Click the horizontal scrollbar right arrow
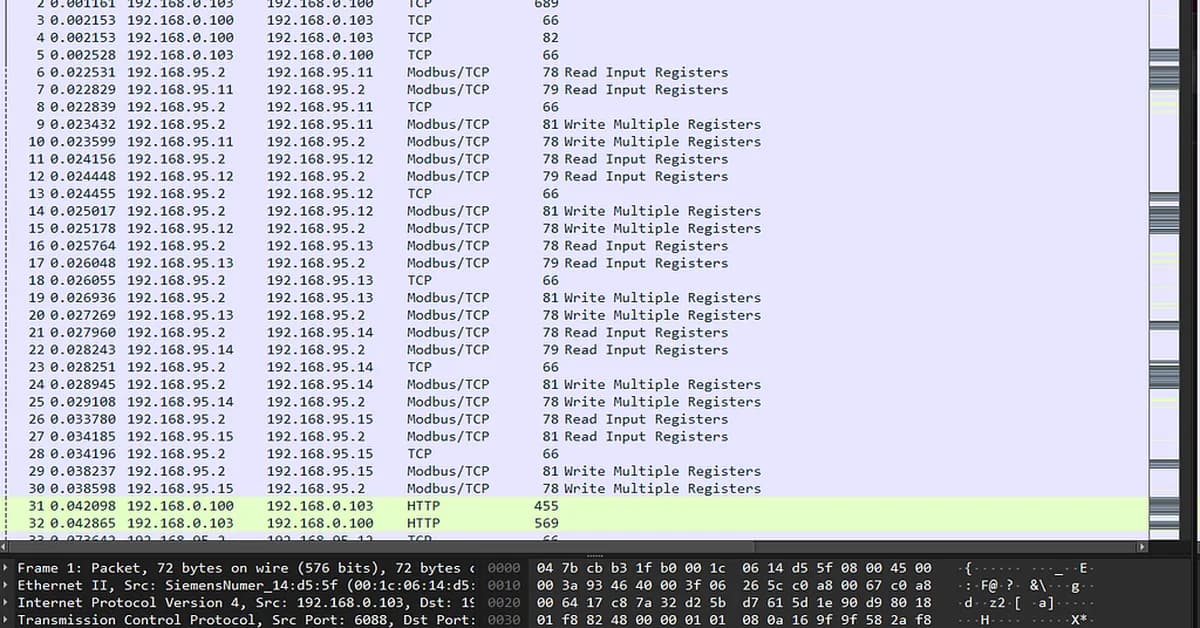 coord(1143,546)
